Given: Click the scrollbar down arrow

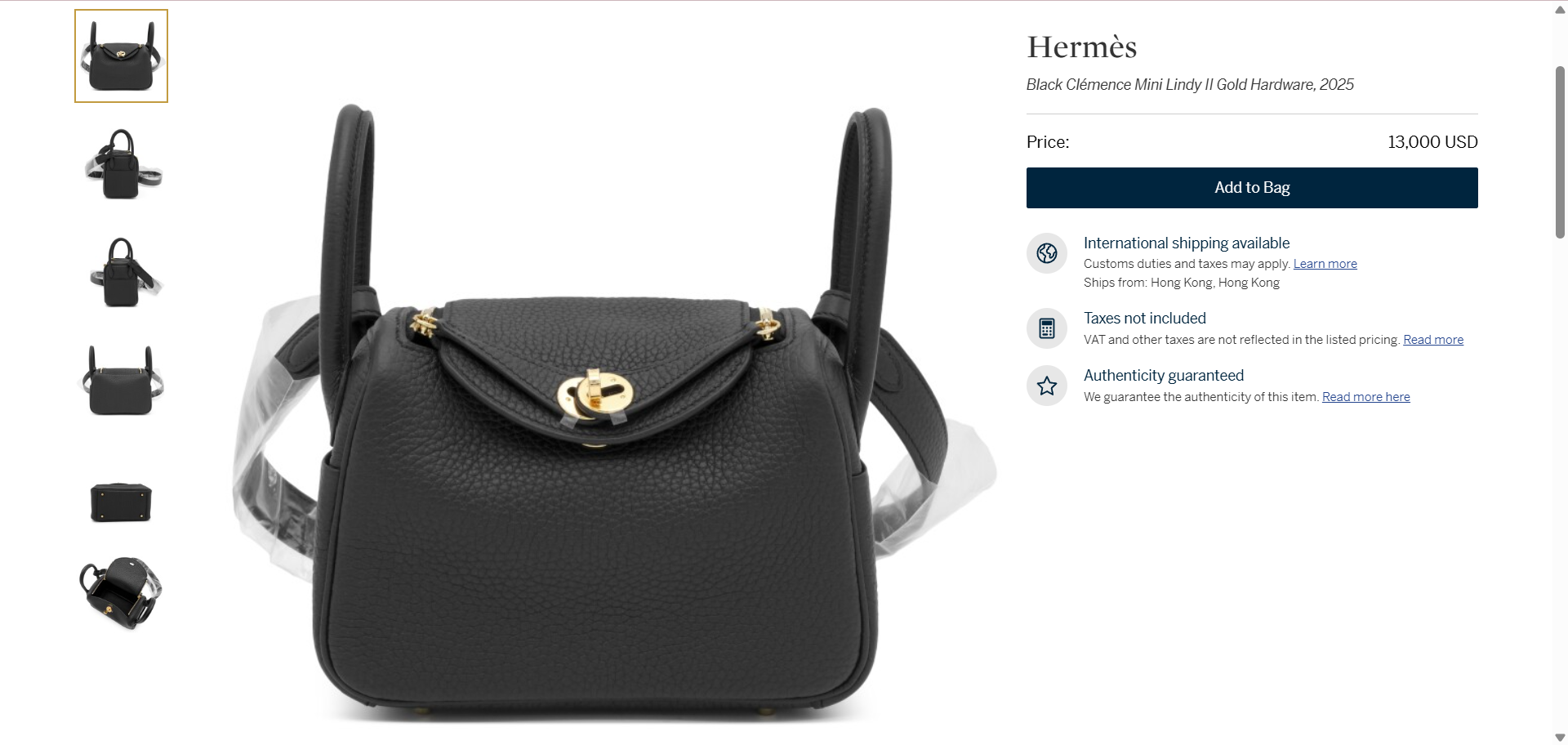Looking at the screenshot, I should pyautogui.click(x=1560, y=737).
